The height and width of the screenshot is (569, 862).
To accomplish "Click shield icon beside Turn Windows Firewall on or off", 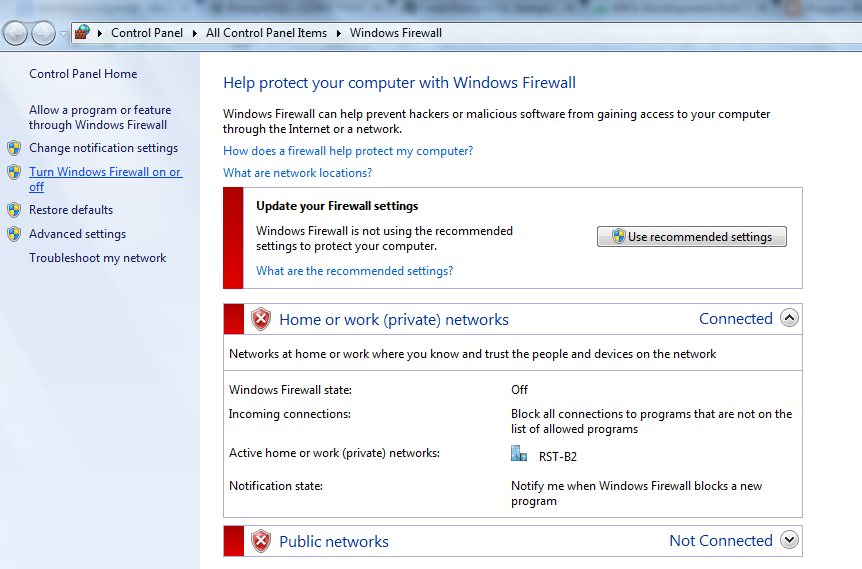I will (x=14, y=172).
